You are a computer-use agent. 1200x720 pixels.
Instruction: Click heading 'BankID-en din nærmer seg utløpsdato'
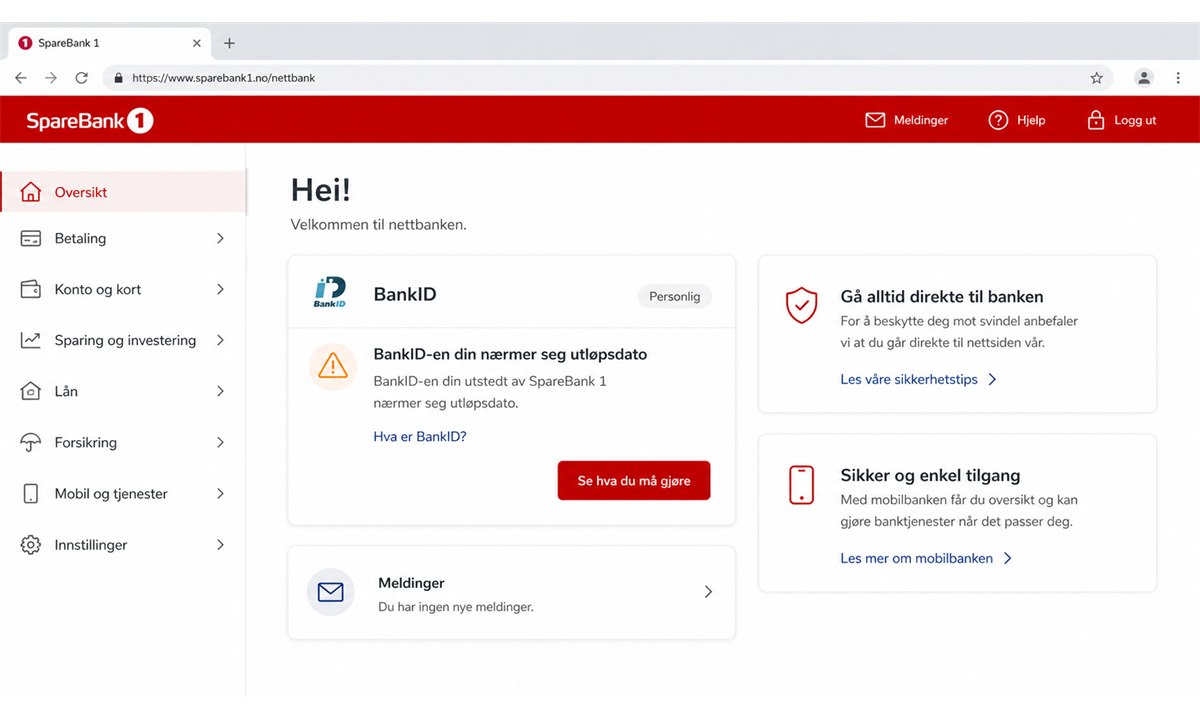point(510,354)
